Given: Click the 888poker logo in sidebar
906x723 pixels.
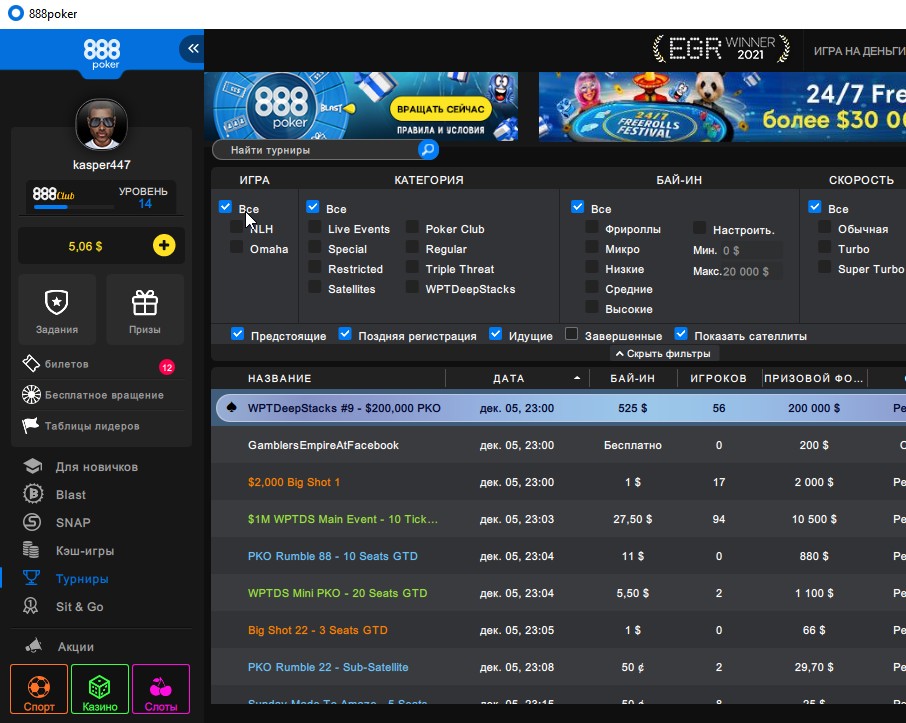Looking at the screenshot, I should click(x=102, y=53).
